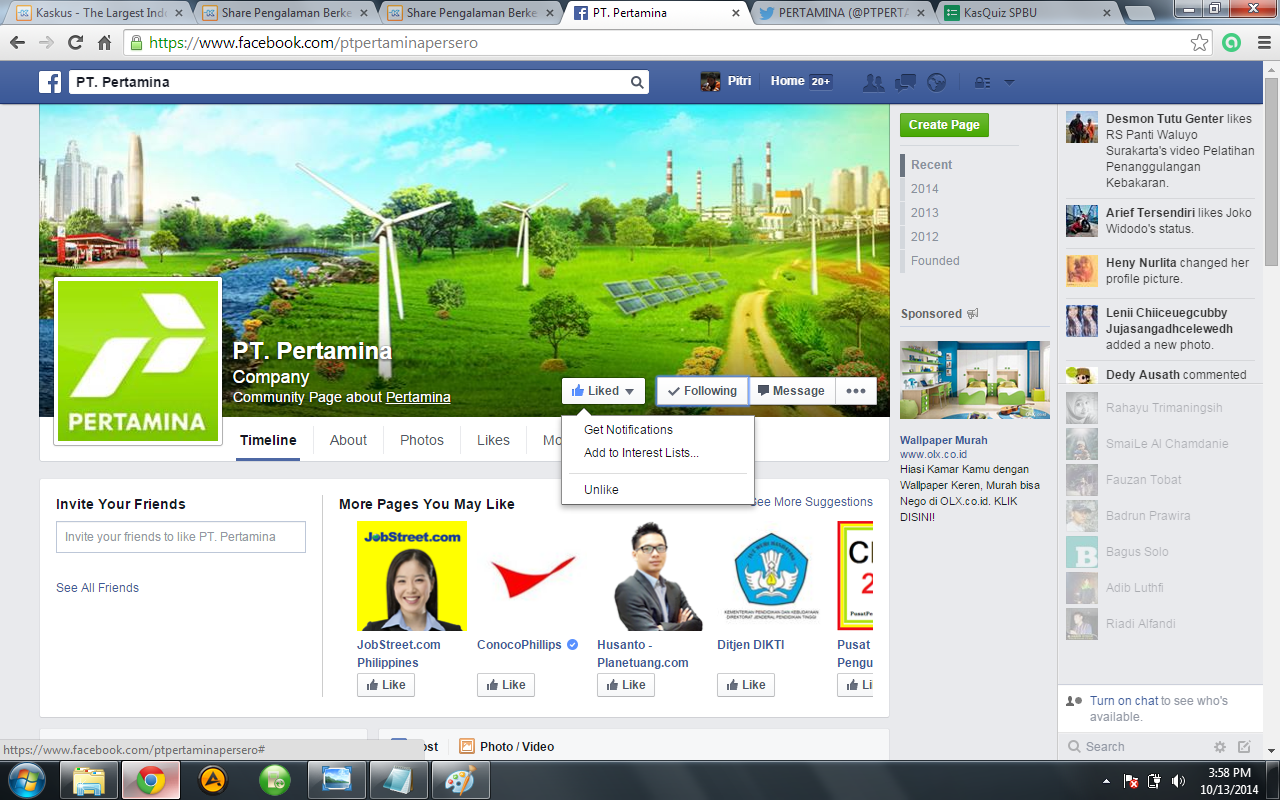Screen dimensions: 1280x800
Task: Click Chrome's forward arrow
Action: tap(46, 43)
